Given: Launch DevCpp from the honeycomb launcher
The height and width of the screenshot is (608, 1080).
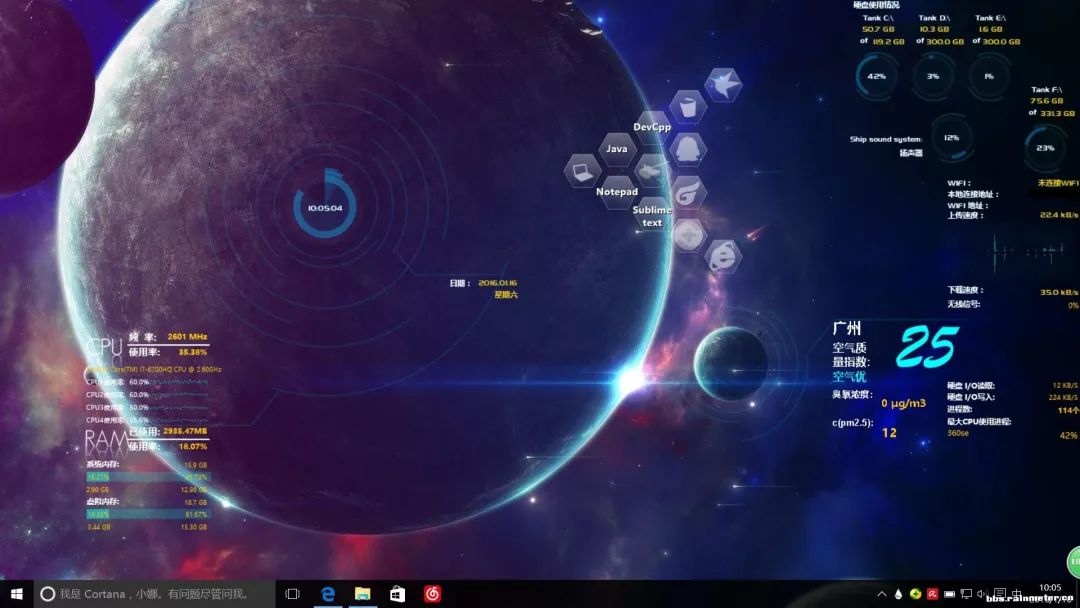Looking at the screenshot, I should coord(652,127).
